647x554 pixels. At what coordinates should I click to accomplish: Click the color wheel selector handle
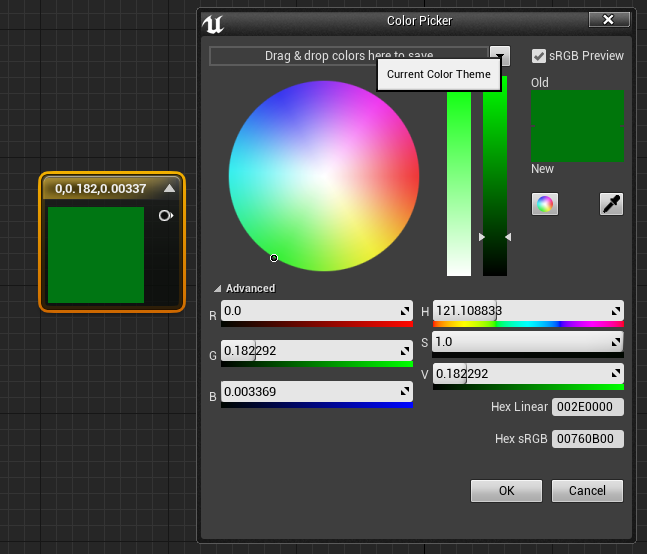274,258
